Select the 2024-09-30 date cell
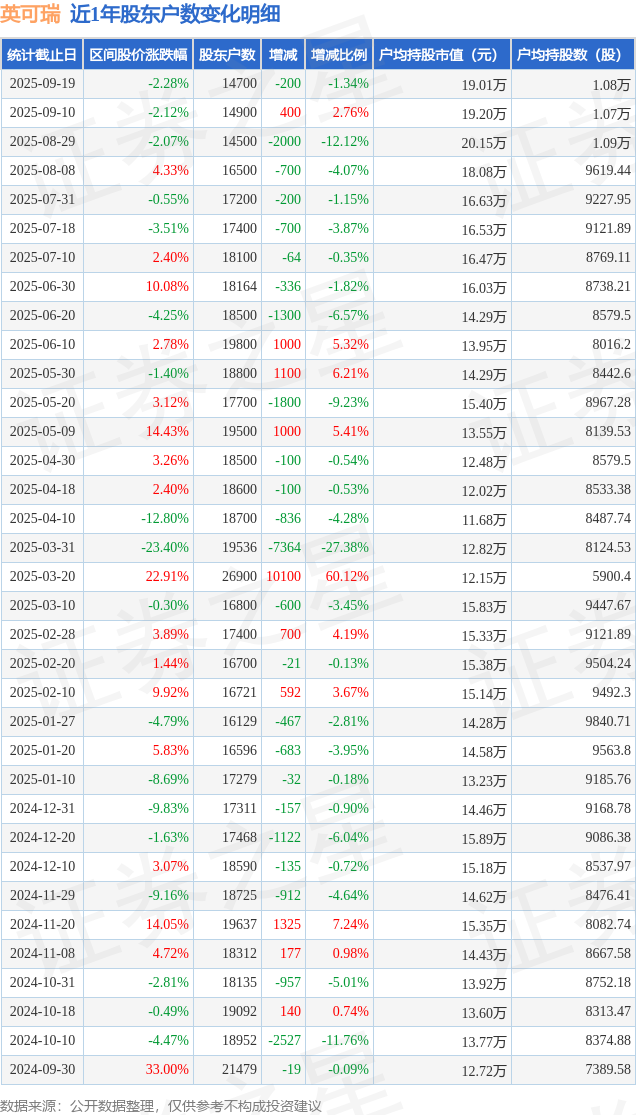 coord(42,1070)
